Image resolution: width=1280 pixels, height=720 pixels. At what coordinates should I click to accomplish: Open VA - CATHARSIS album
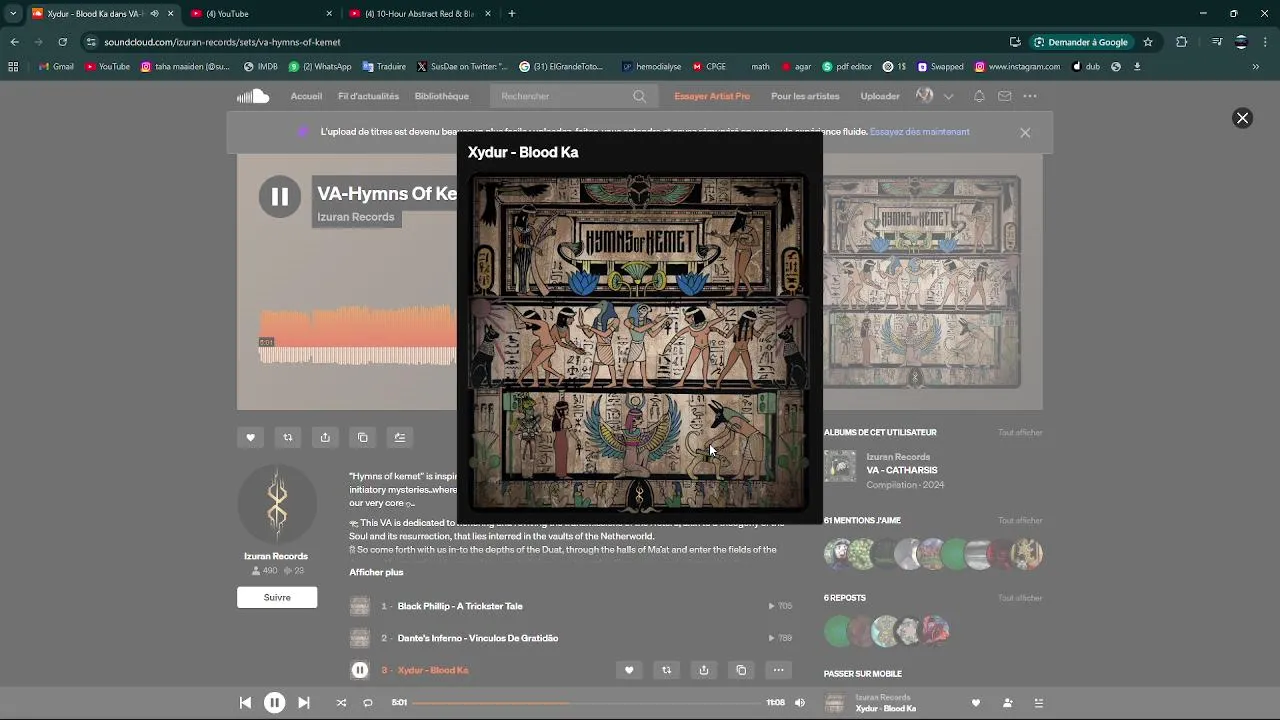click(x=901, y=470)
